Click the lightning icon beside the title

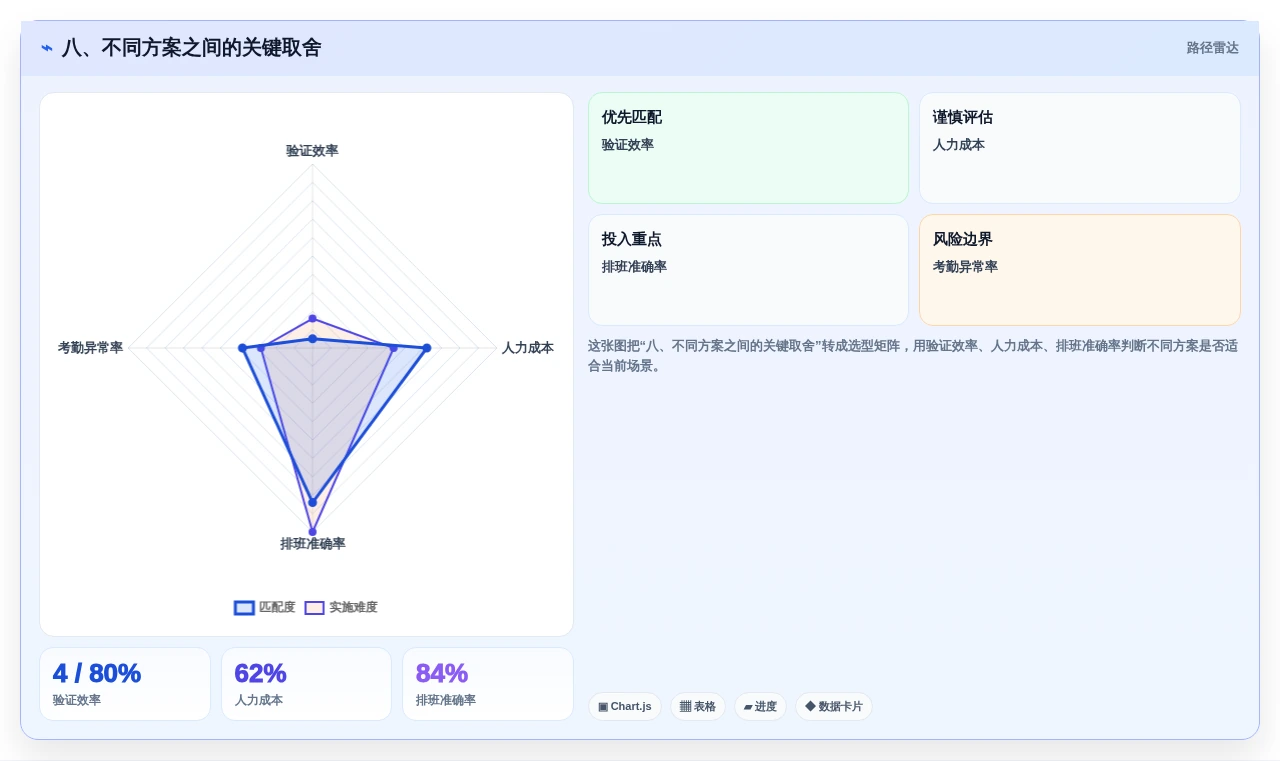[x=47, y=48]
